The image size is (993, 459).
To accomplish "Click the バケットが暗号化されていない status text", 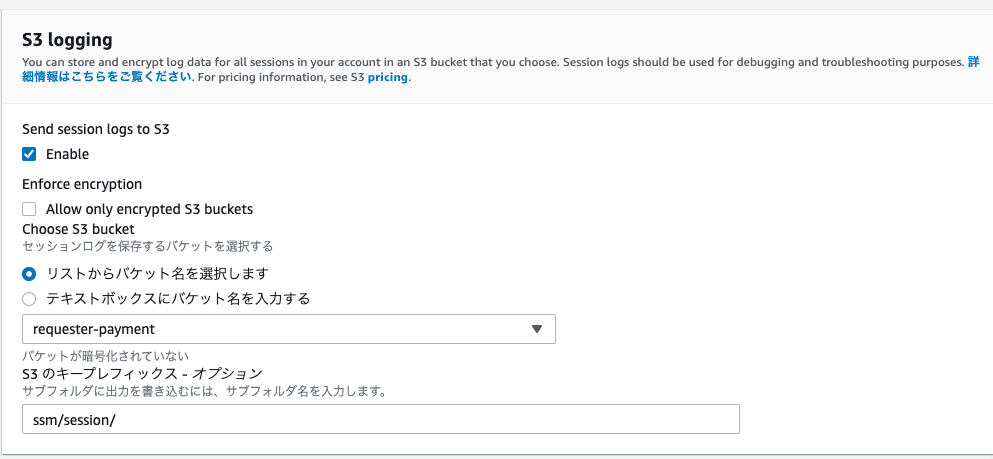I will 105,356.
